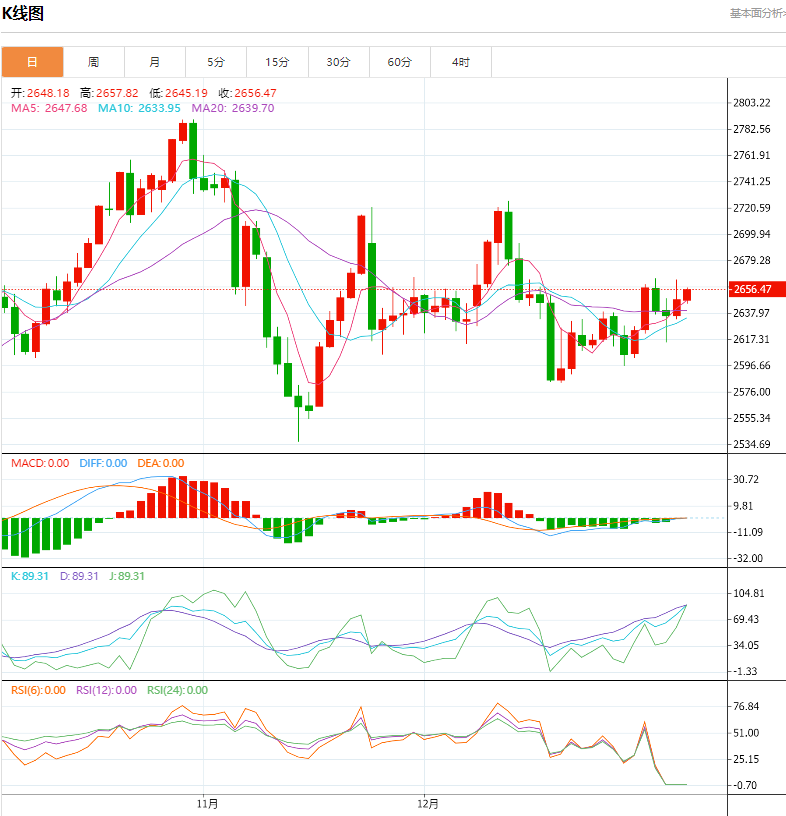The height and width of the screenshot is (816, 786).
Task: Switch to the 月 monthly tab
Action: point(154,62)
